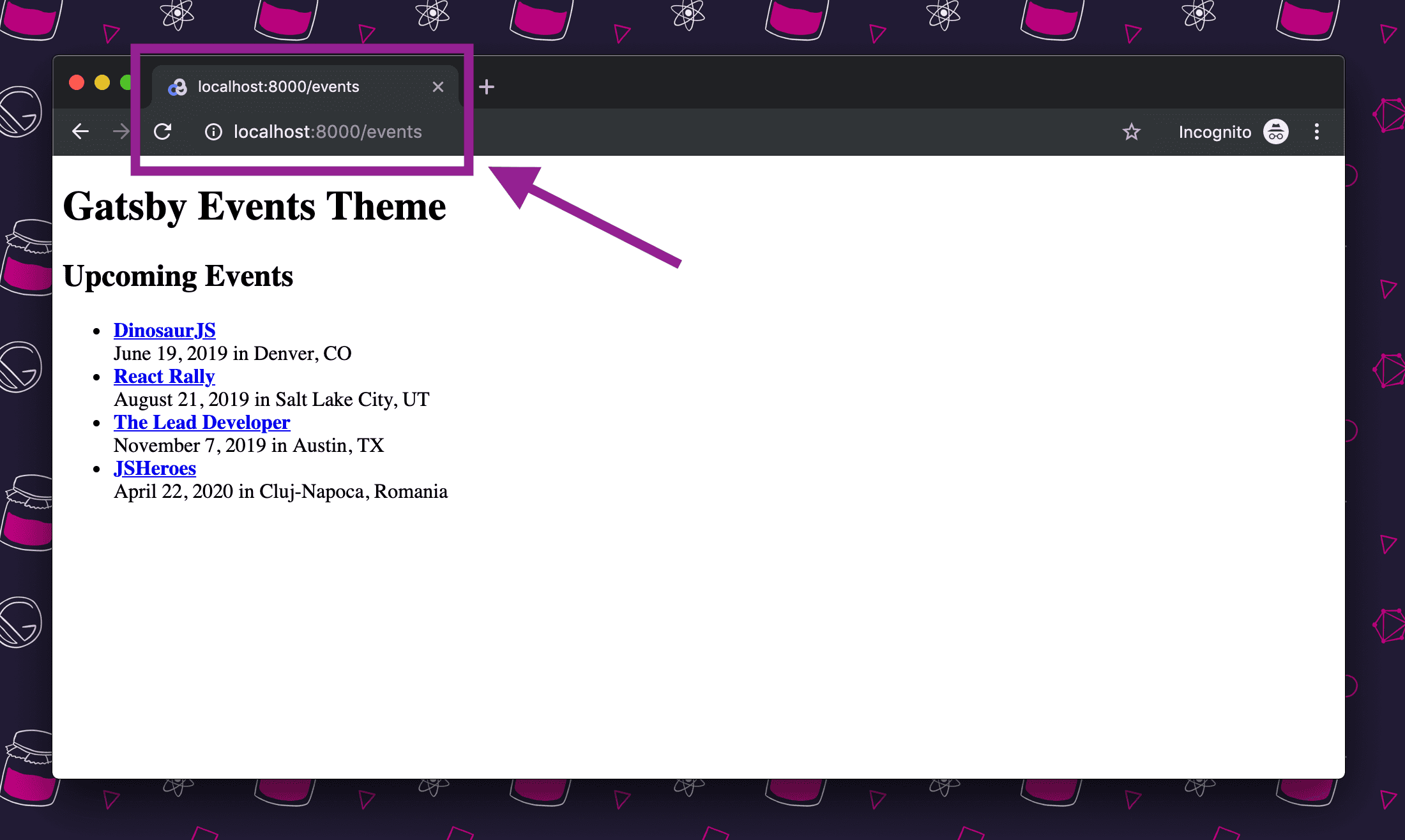Click the Incognito spy icon

coord(1275,131)
